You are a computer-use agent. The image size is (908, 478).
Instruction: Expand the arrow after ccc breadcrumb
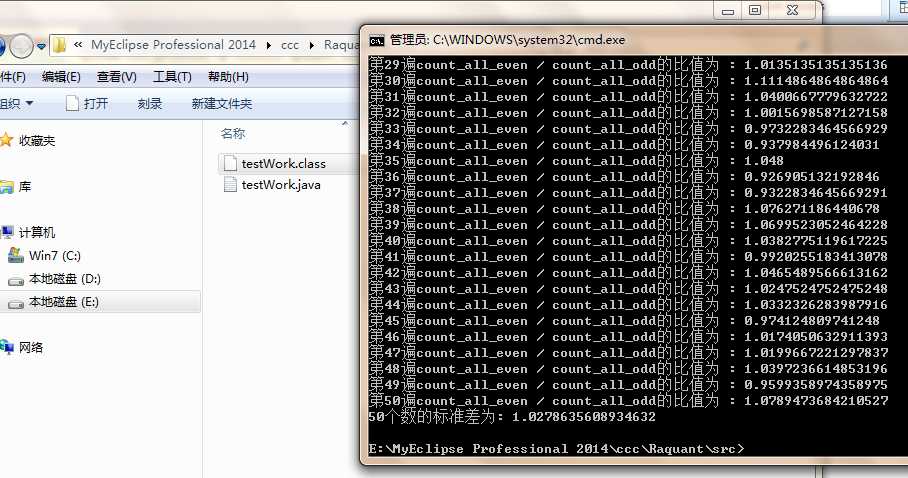point(312,45)
